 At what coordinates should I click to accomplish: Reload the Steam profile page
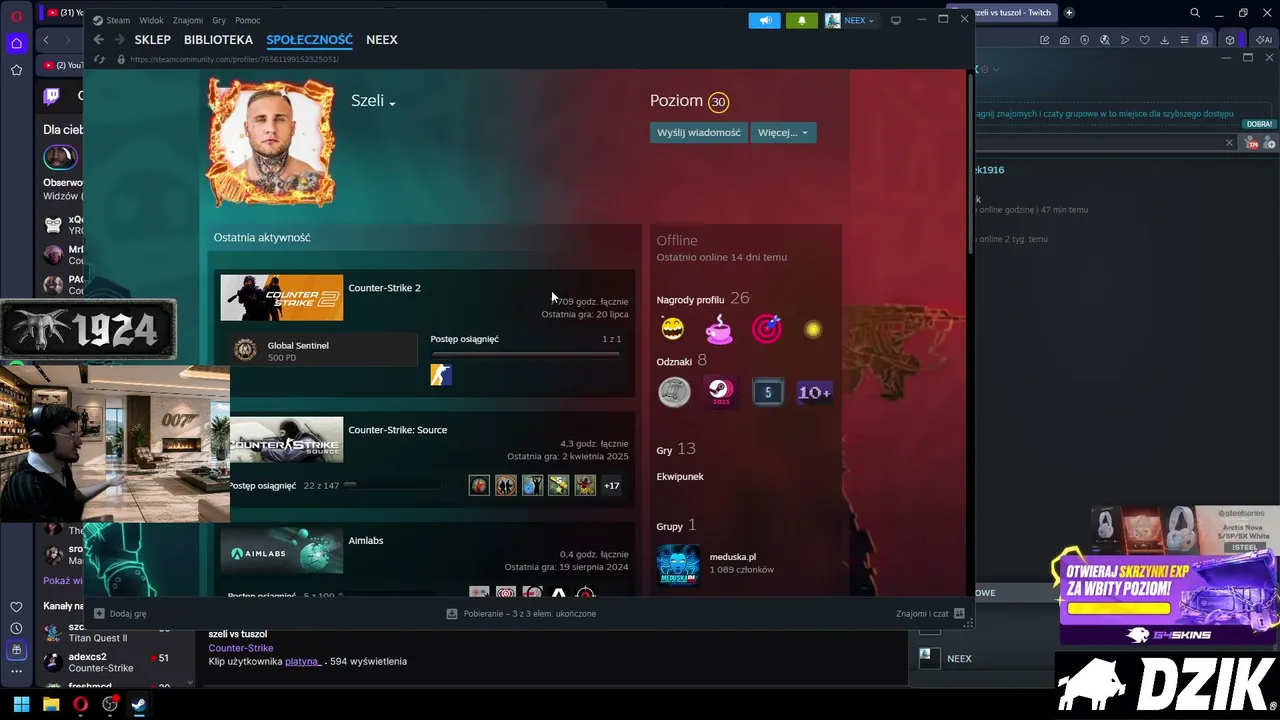(x=99, y=59)
